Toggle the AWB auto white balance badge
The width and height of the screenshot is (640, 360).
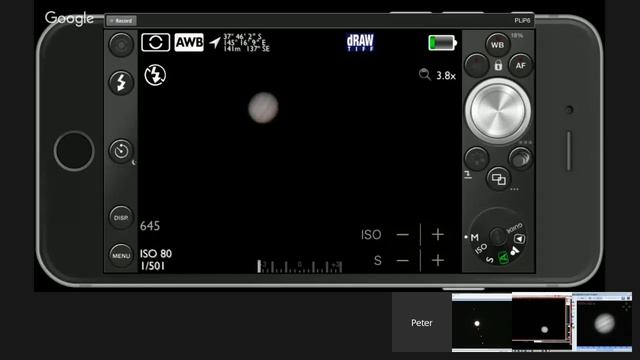tap(189, 42)
